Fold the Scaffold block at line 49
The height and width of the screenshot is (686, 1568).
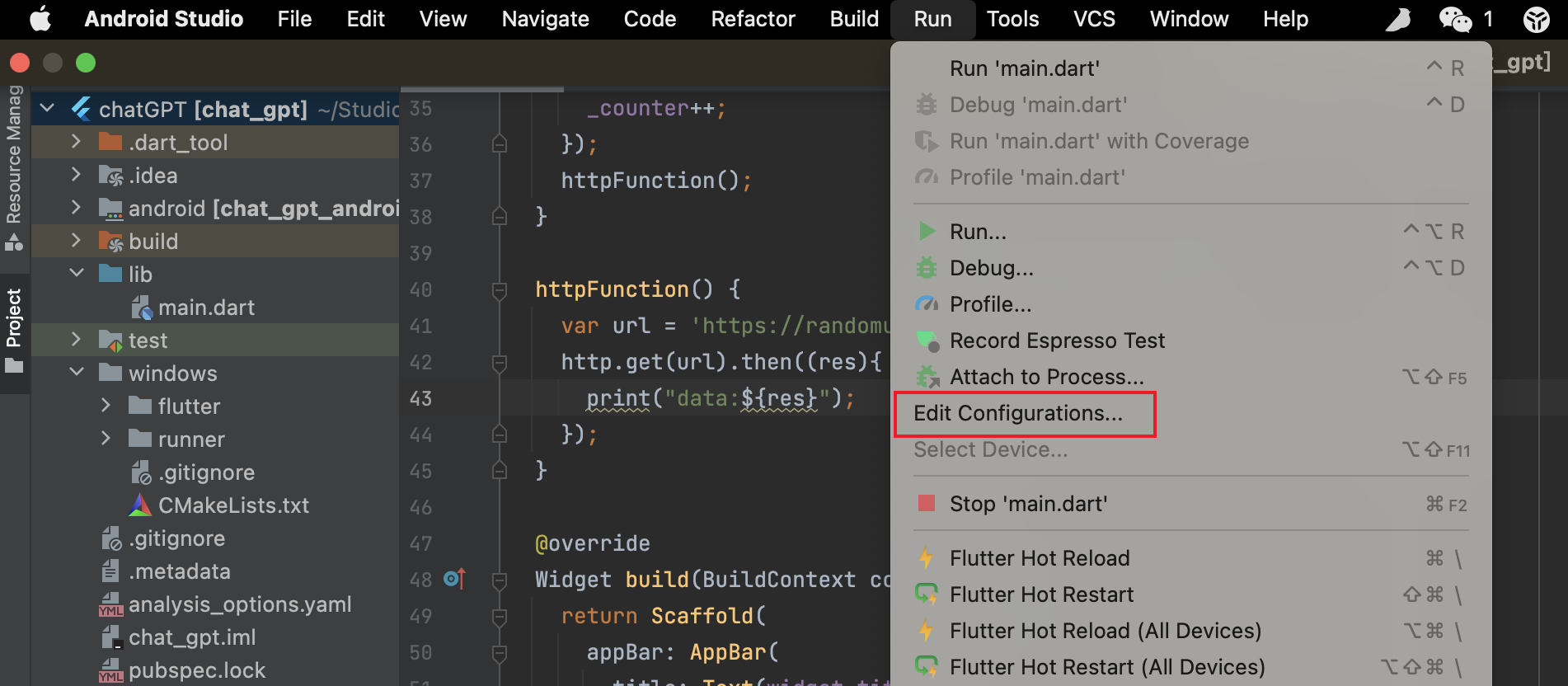(499, 616)
